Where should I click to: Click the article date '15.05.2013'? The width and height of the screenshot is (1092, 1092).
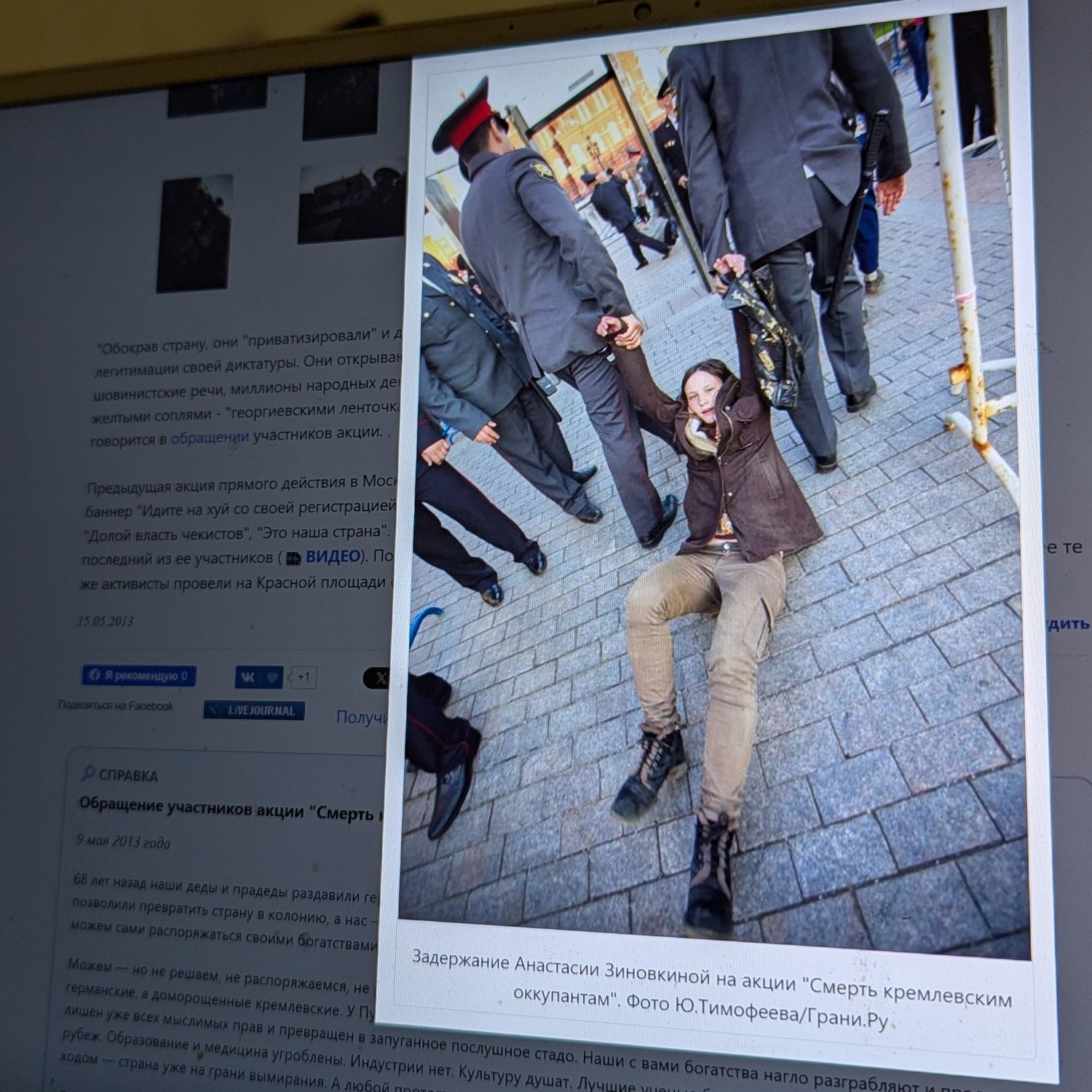point(106,621)
